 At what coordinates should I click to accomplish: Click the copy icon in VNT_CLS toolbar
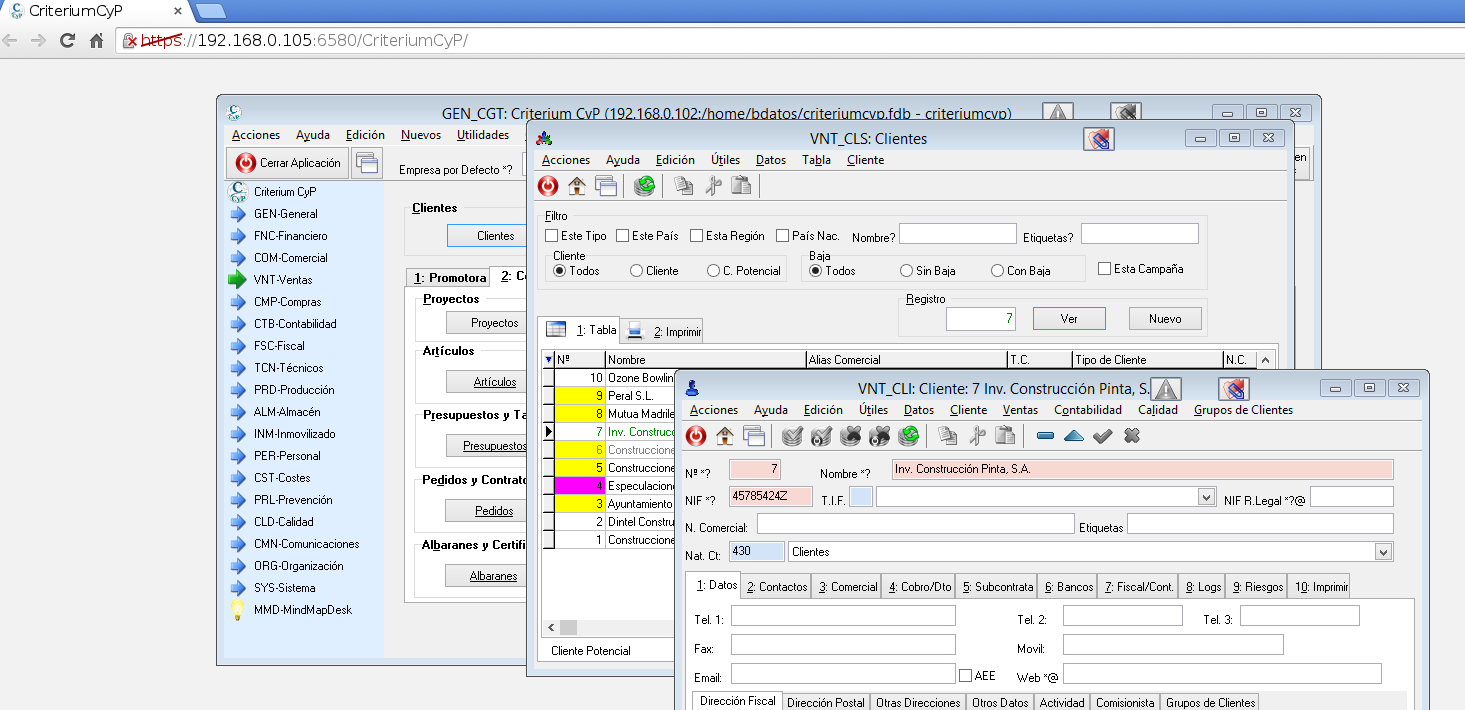click(684, 186)
